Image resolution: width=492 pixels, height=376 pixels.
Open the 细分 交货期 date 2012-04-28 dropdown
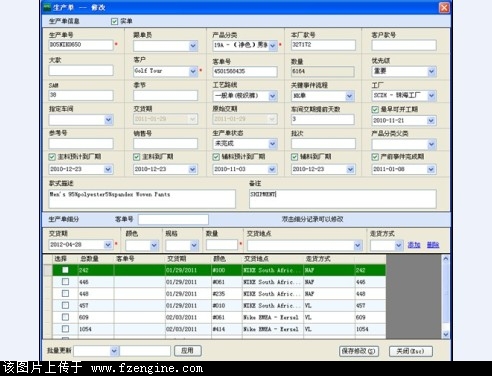point(108,245)
